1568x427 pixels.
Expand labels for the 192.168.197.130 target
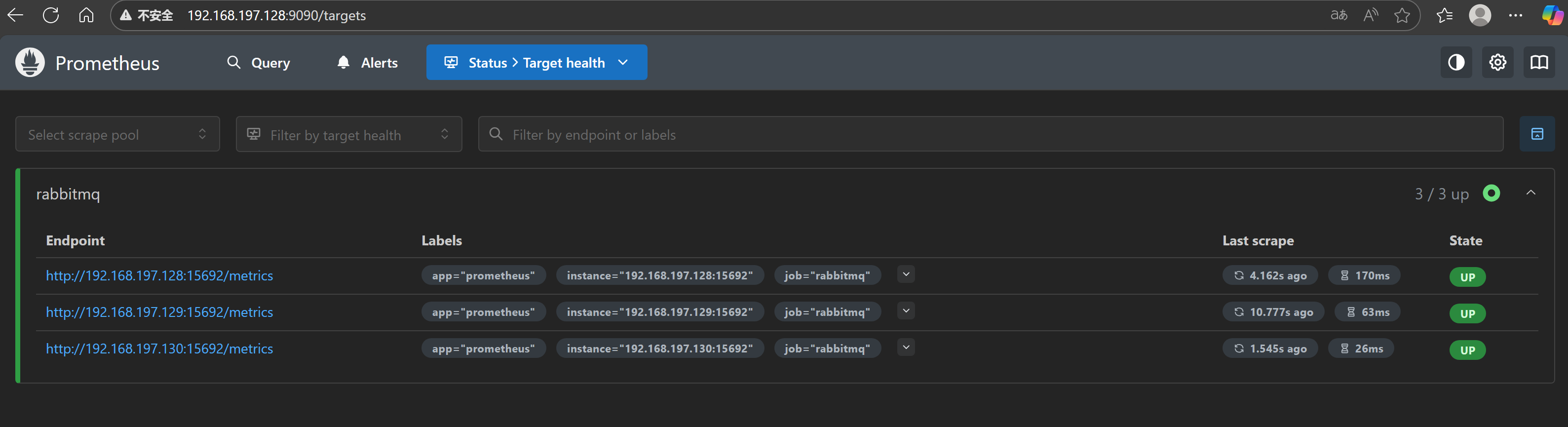[x=906, y=348]
